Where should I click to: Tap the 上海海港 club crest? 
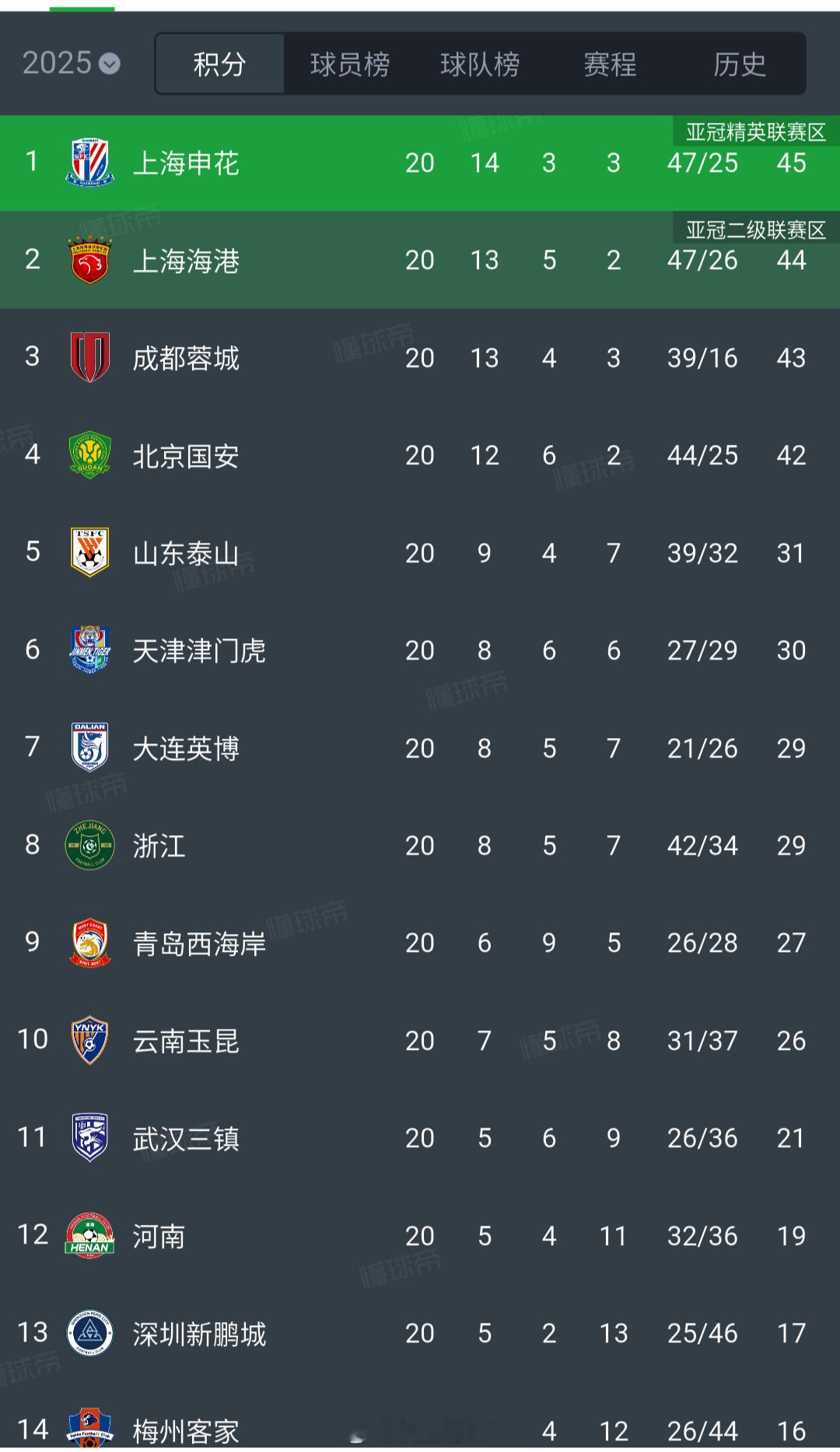89,260
